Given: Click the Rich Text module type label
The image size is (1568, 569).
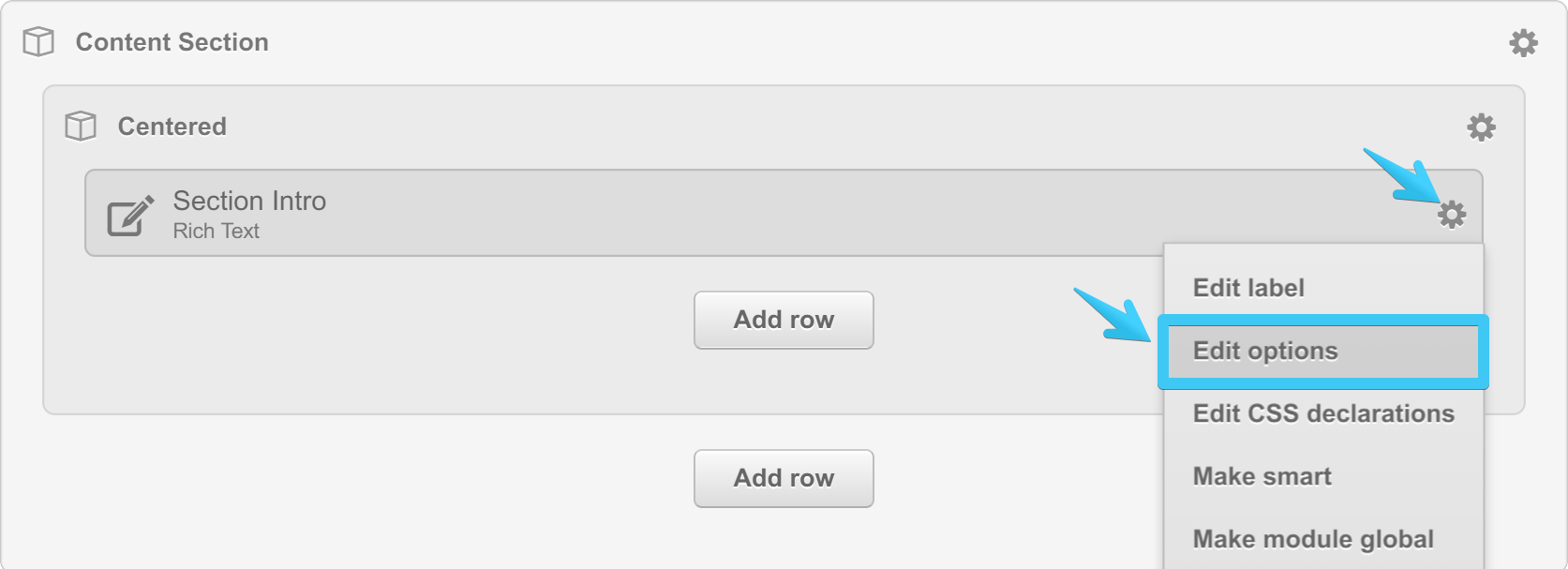Looking at the screenshot, I should click(216, 232).
